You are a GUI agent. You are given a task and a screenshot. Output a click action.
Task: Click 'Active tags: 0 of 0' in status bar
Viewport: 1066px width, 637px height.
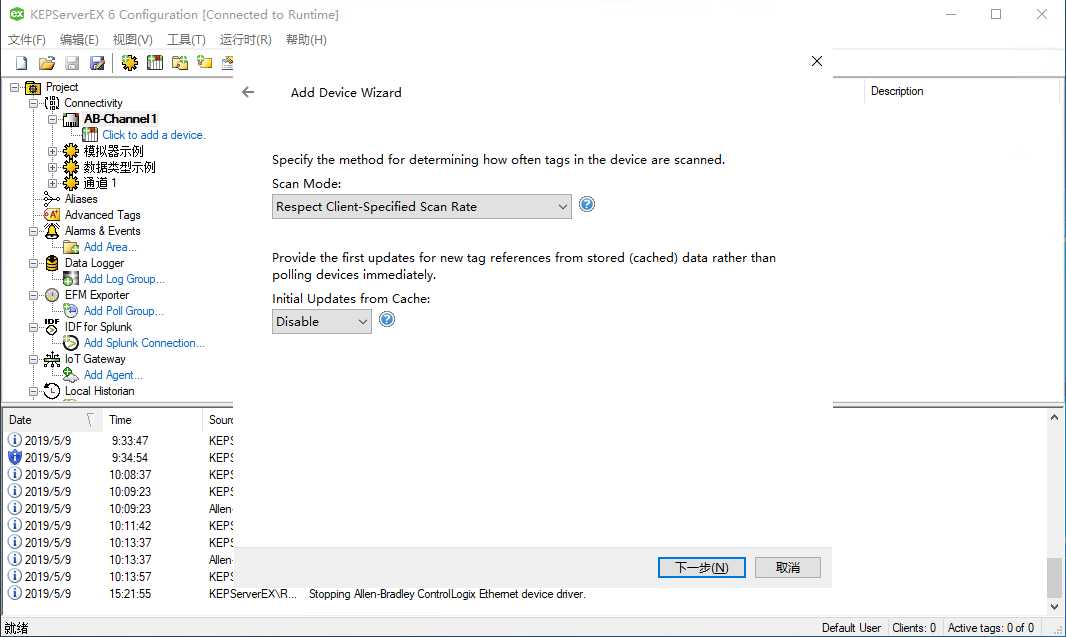coord(991,628)
